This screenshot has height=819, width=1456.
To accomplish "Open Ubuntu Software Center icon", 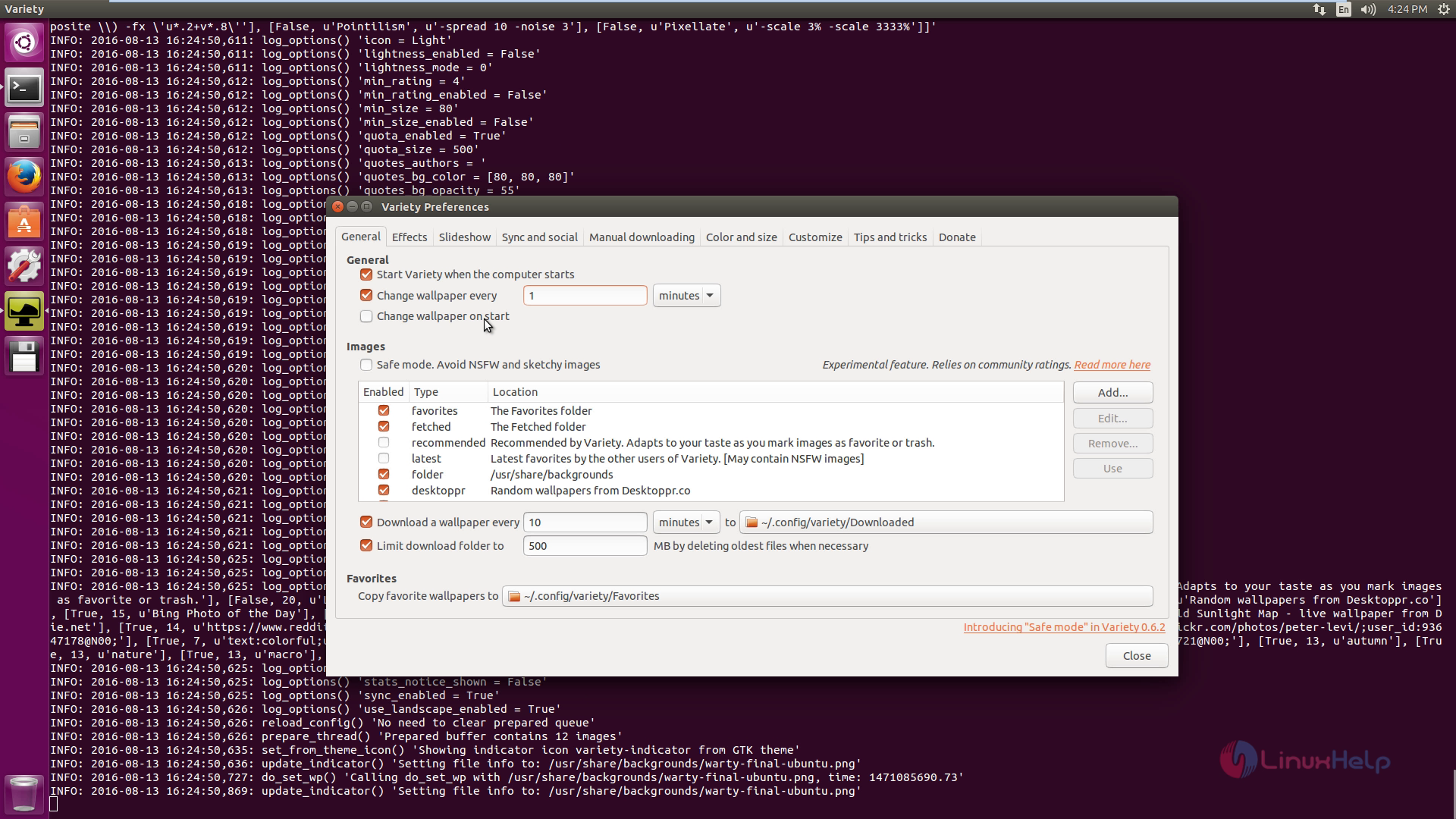I will click(24, 222).
